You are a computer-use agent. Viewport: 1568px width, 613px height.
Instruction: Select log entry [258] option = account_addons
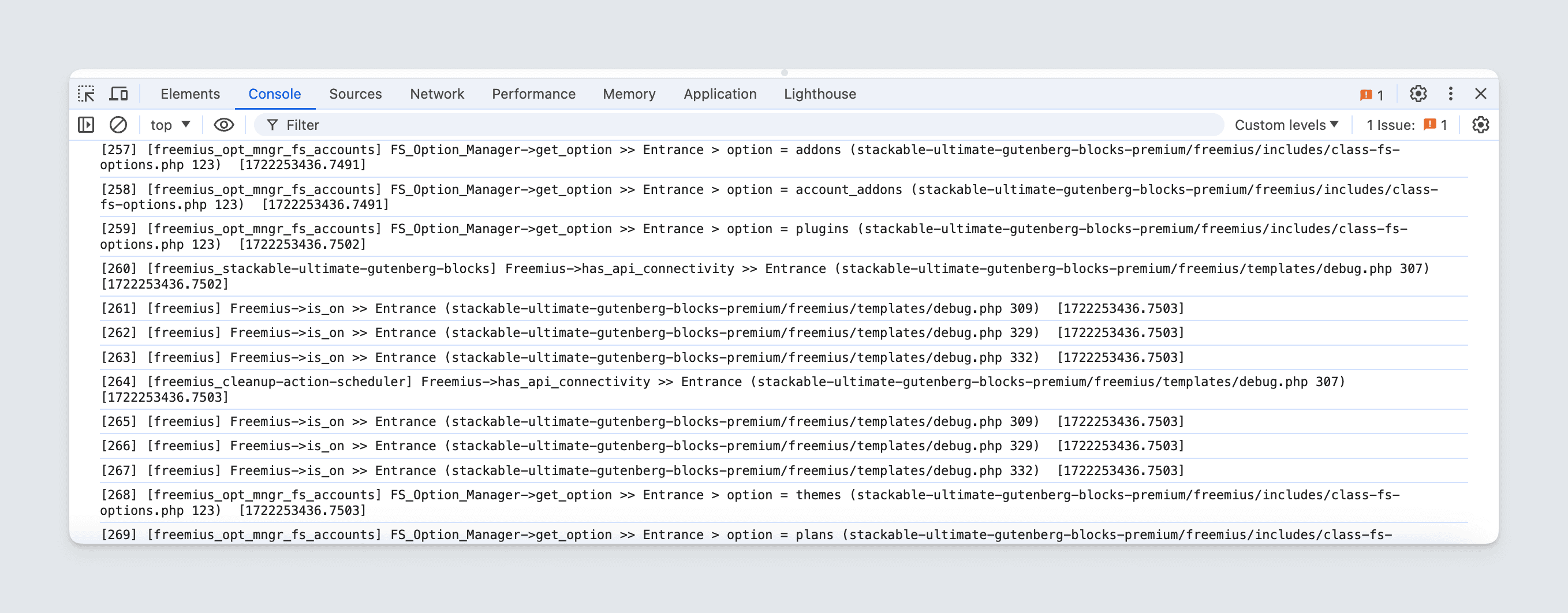[x=784, y=197]
